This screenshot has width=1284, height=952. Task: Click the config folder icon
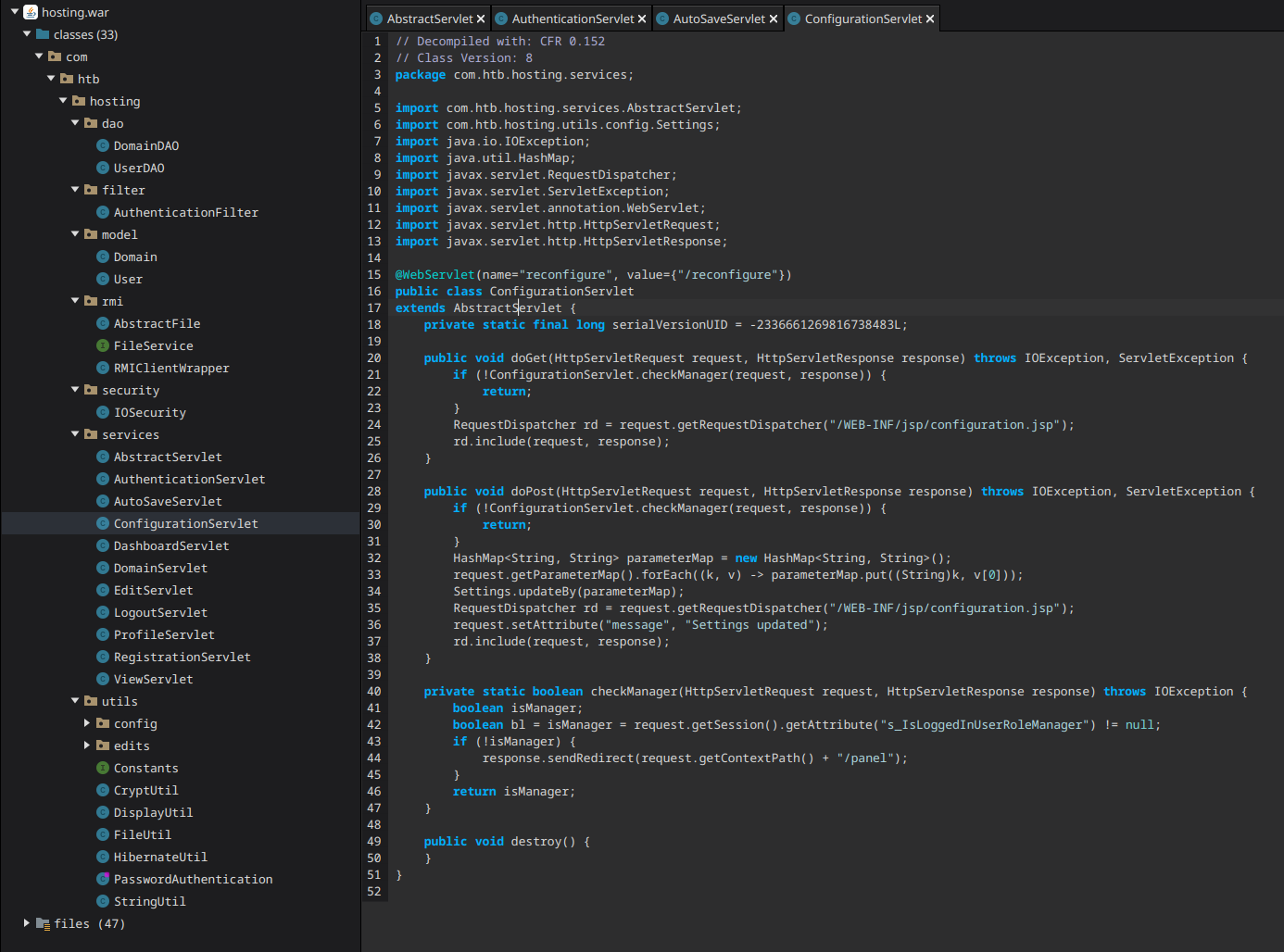tap(103, 723)
